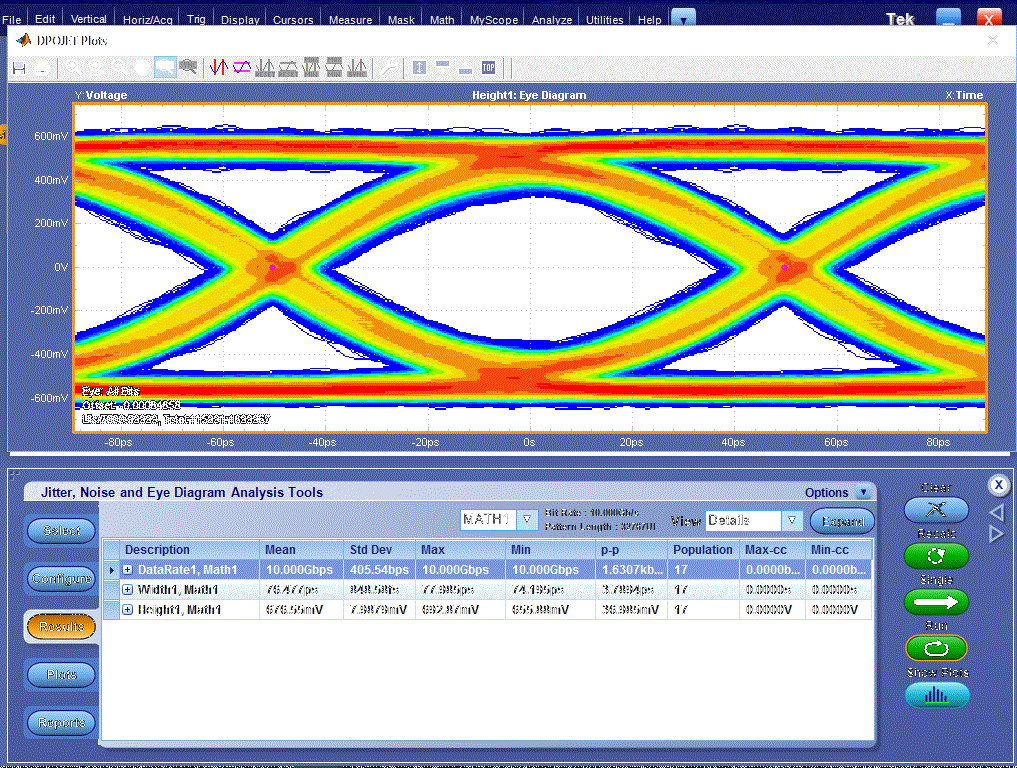Open the Analyze menu
1017x768 pixels.
[552, 19]
